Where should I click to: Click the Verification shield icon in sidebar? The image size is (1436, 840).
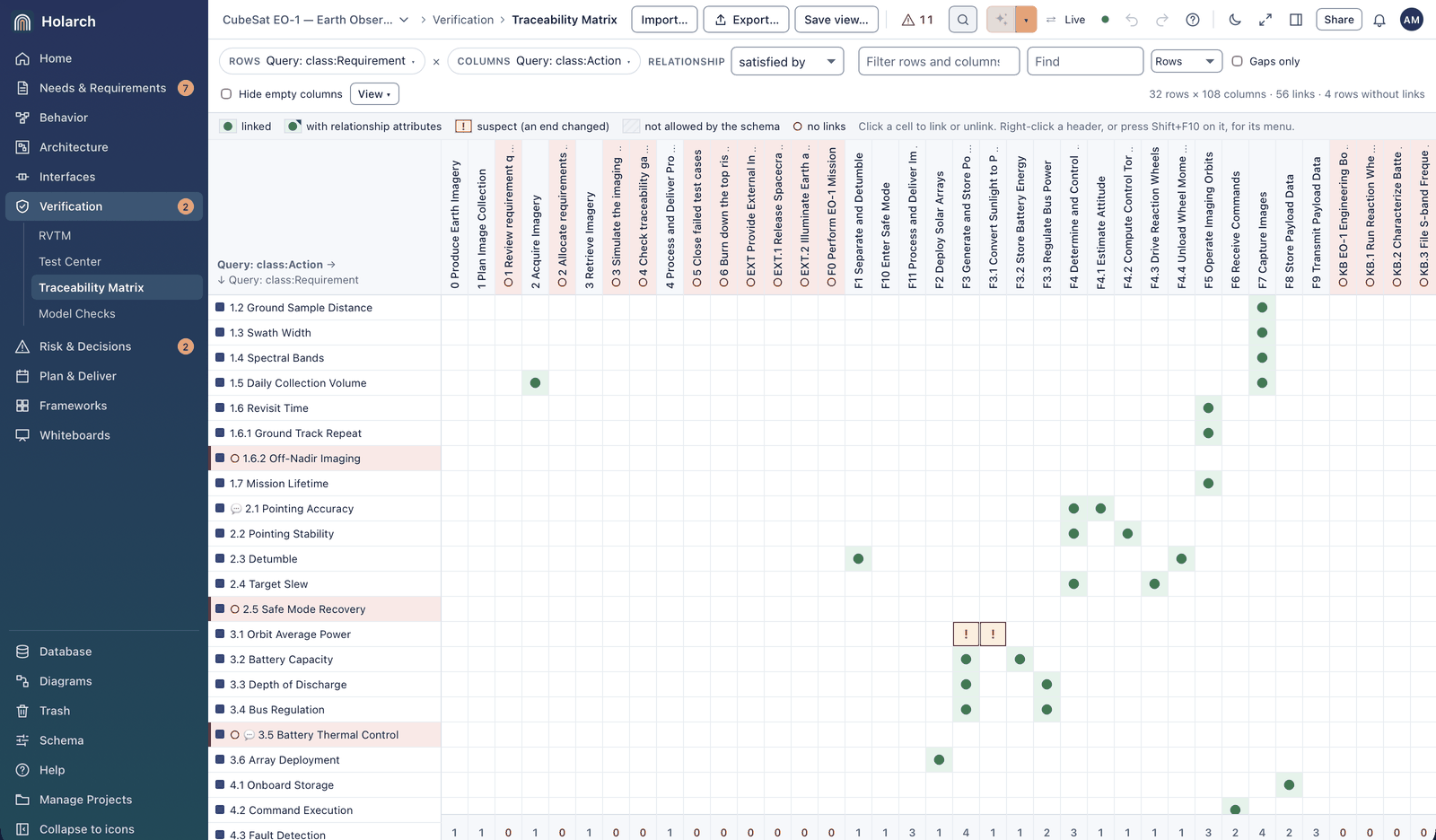click(x=22, y=206)
